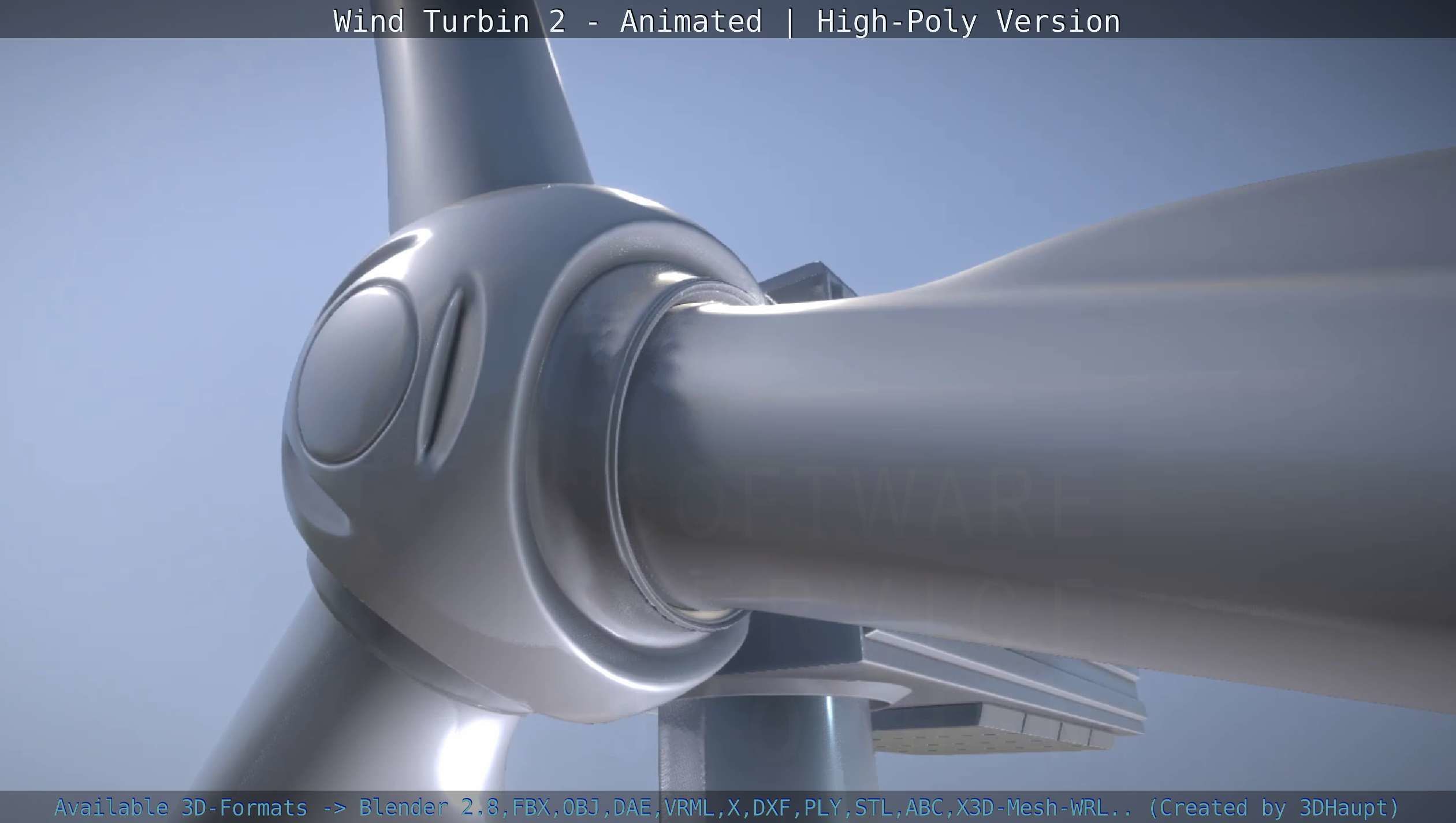The image size is (1456, 823).
Task: Click the title text "Wind Turbin 2 - Animated | High-Poly Version"
Action: point(727,21)
